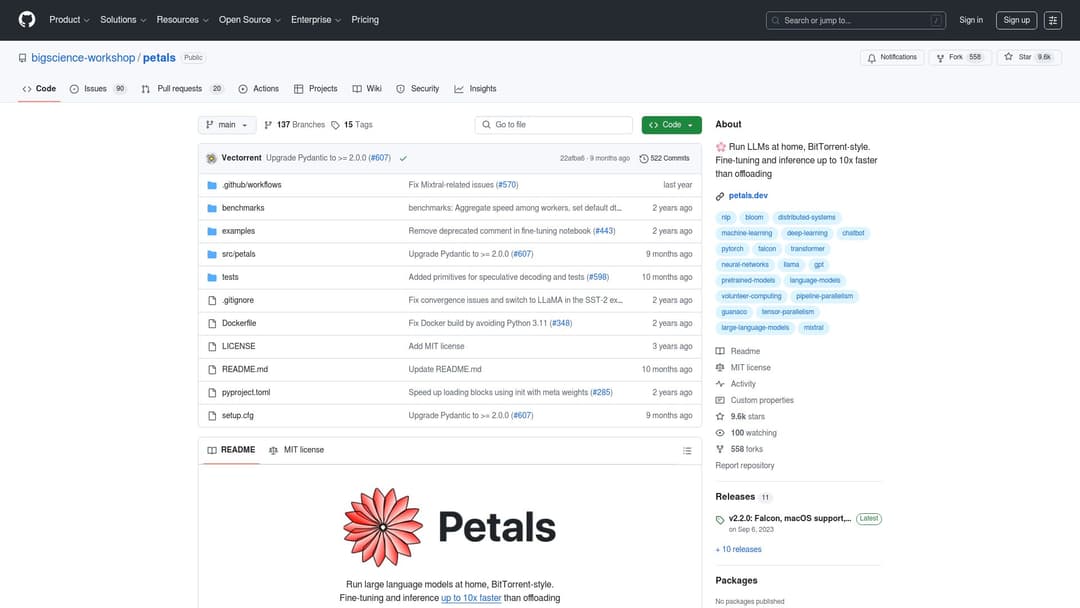Star the petals repository

pyautogui.click(x=1028, y=58)
